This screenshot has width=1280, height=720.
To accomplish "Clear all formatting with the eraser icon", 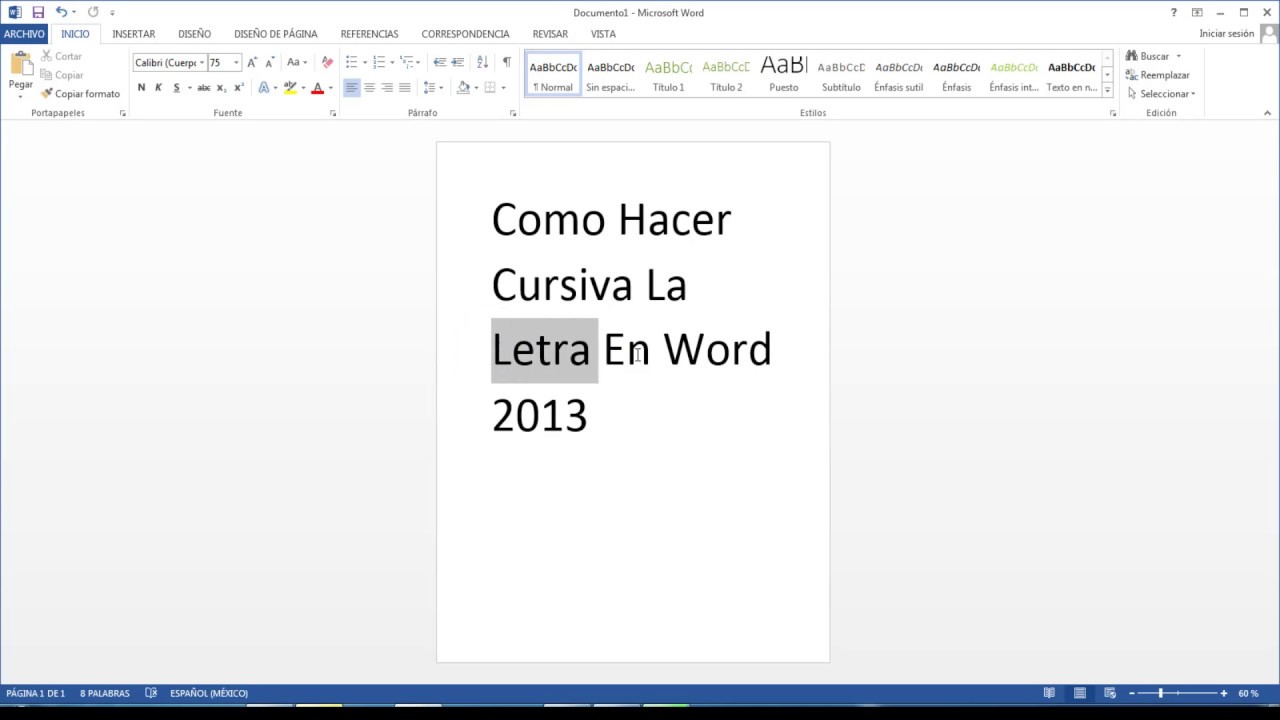I will [x=327, y=62].
